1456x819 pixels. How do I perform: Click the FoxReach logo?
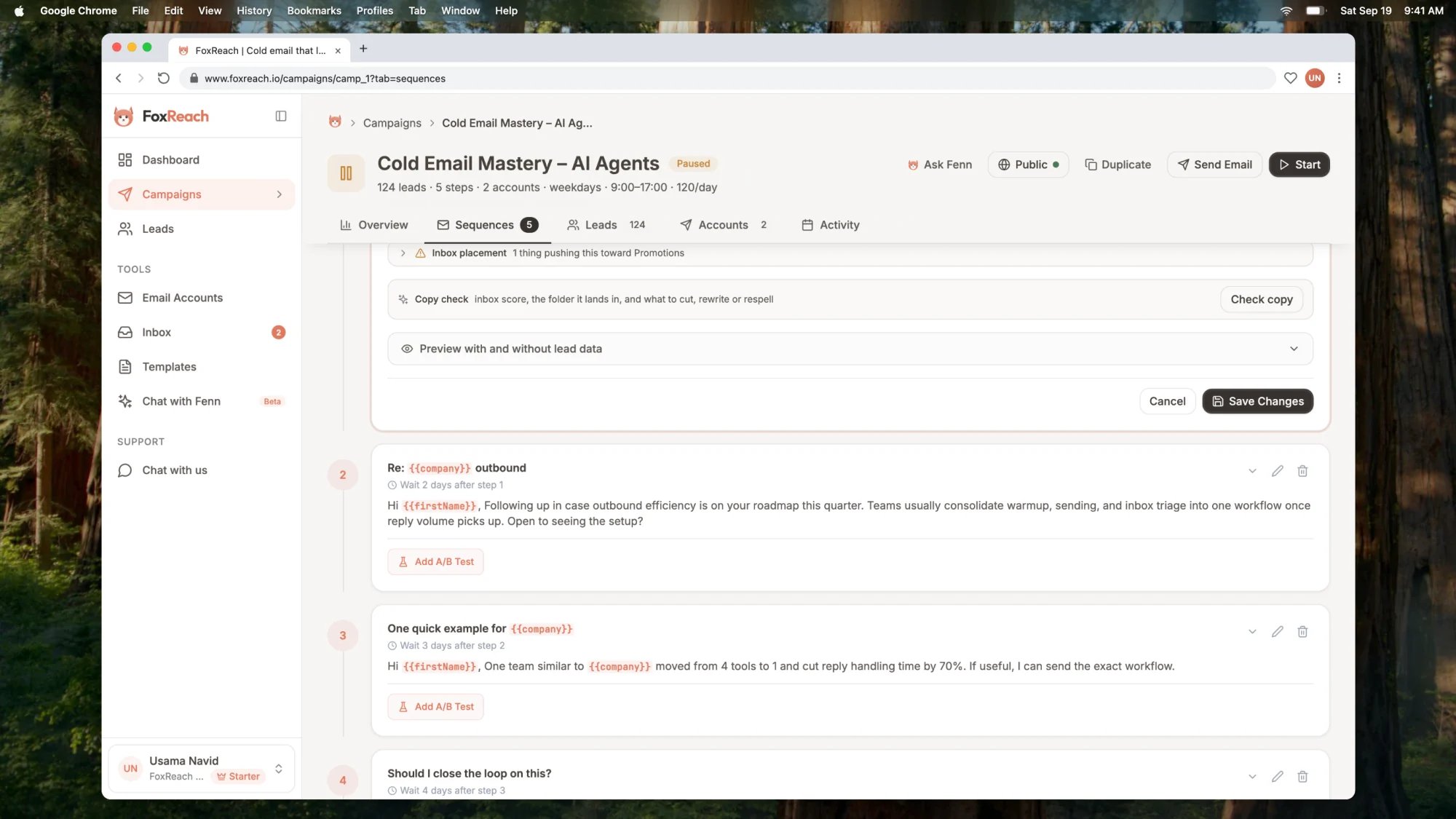coord(162,116)
